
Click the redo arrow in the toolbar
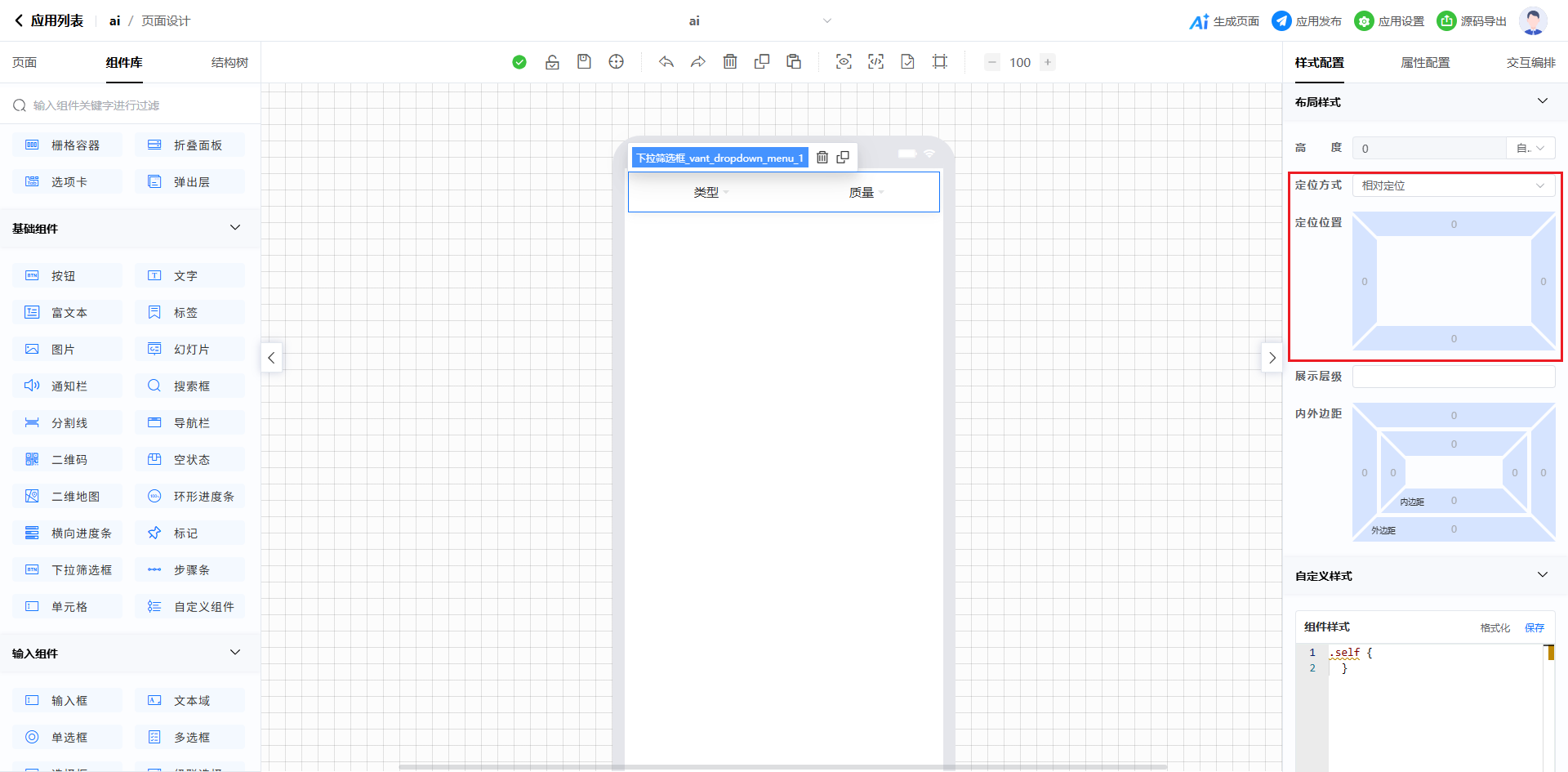point(698,62)
